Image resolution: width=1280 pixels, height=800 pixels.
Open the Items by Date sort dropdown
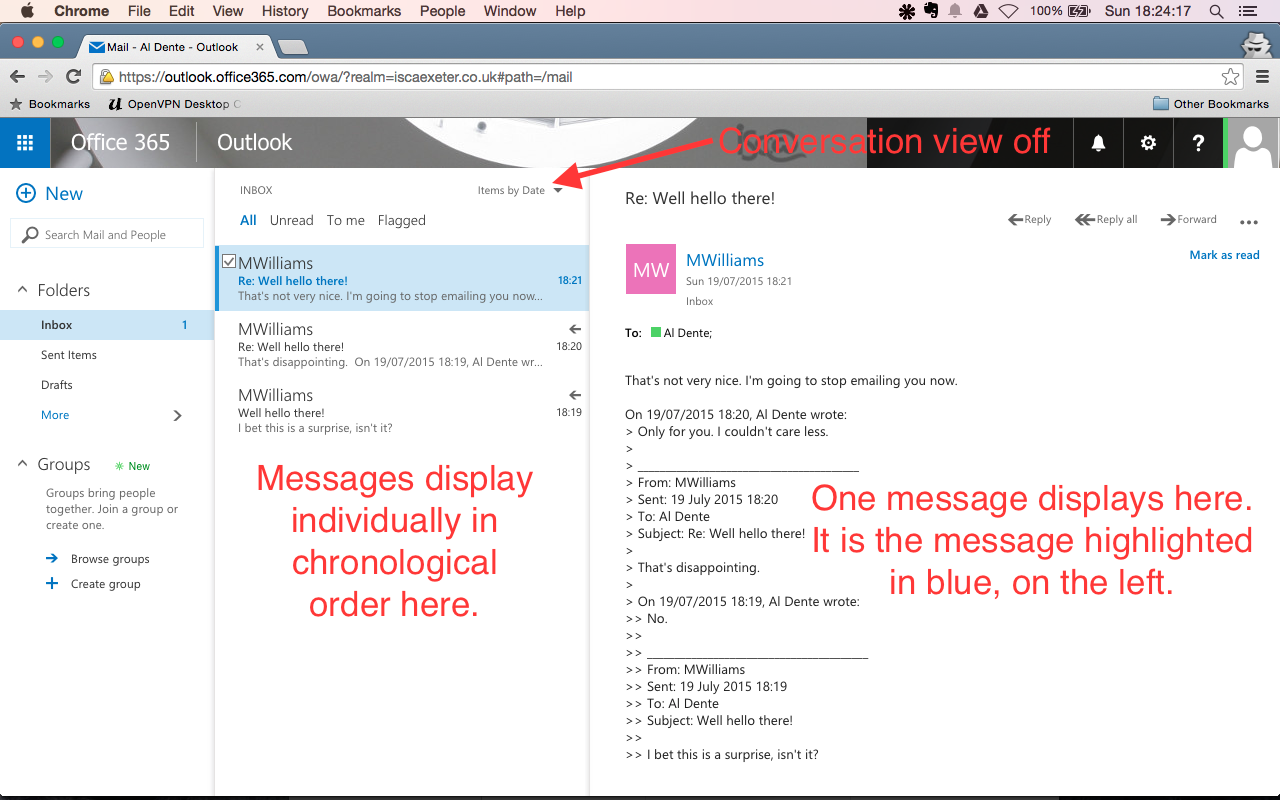pos(520,190)
